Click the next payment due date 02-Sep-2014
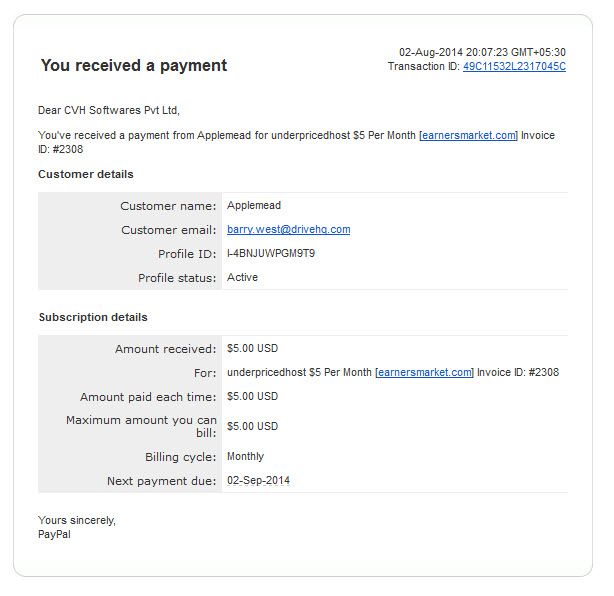Screen dimensions: 614x596 click(258, 480)
